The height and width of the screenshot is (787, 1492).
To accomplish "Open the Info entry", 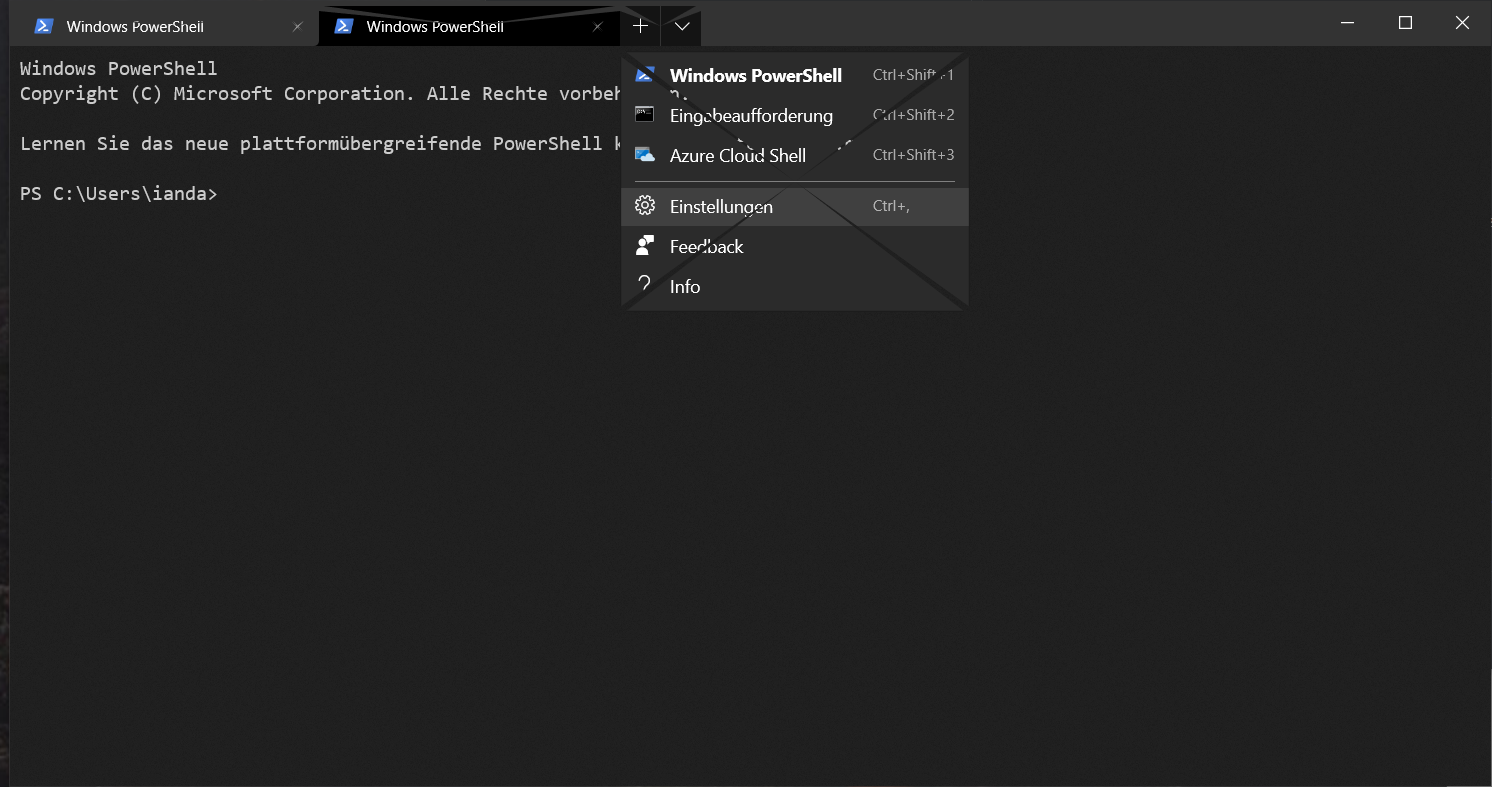I will coord(685,286).
